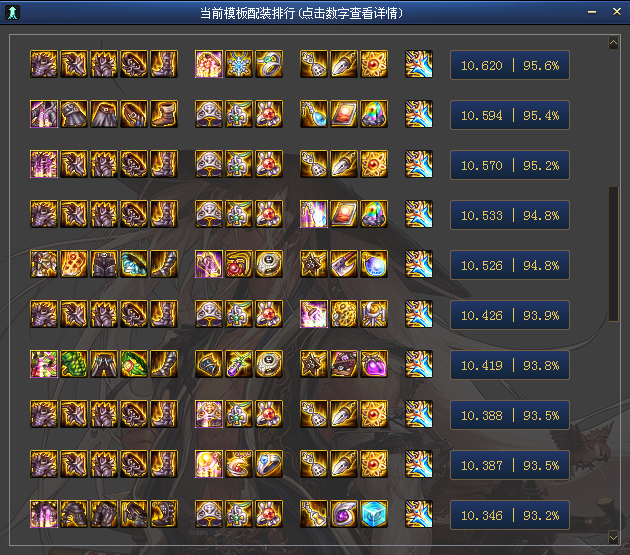View the 10.346 | 93.2% loadout
This screenshot has width=630, height=555.
[x=509, y=515]
